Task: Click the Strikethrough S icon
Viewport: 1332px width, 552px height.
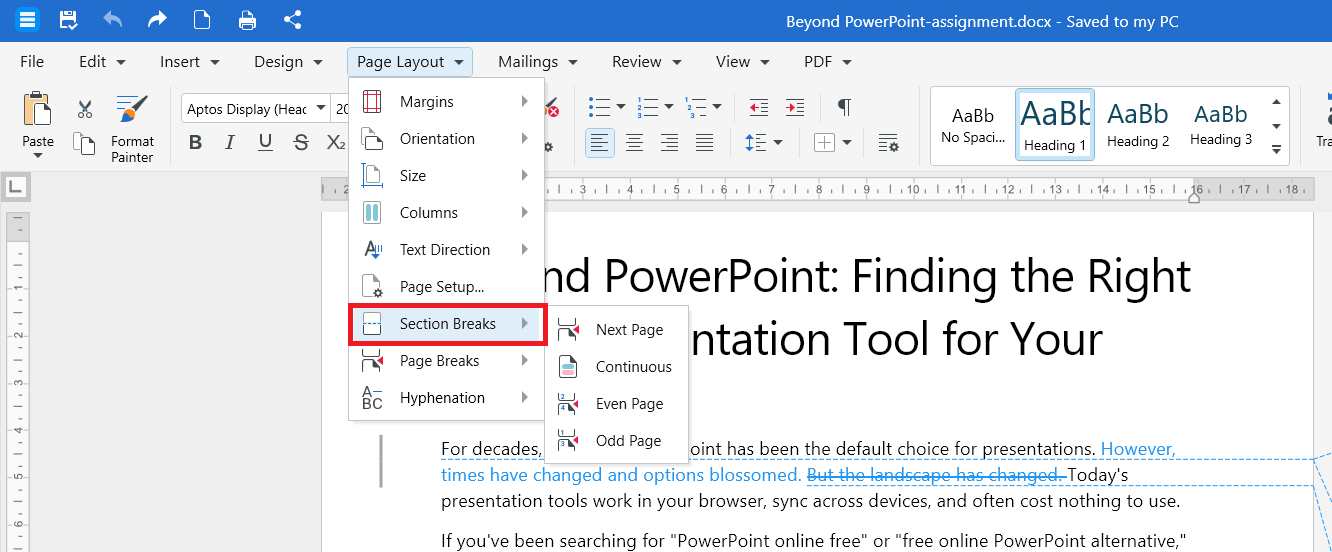Action: coord(301,143)
